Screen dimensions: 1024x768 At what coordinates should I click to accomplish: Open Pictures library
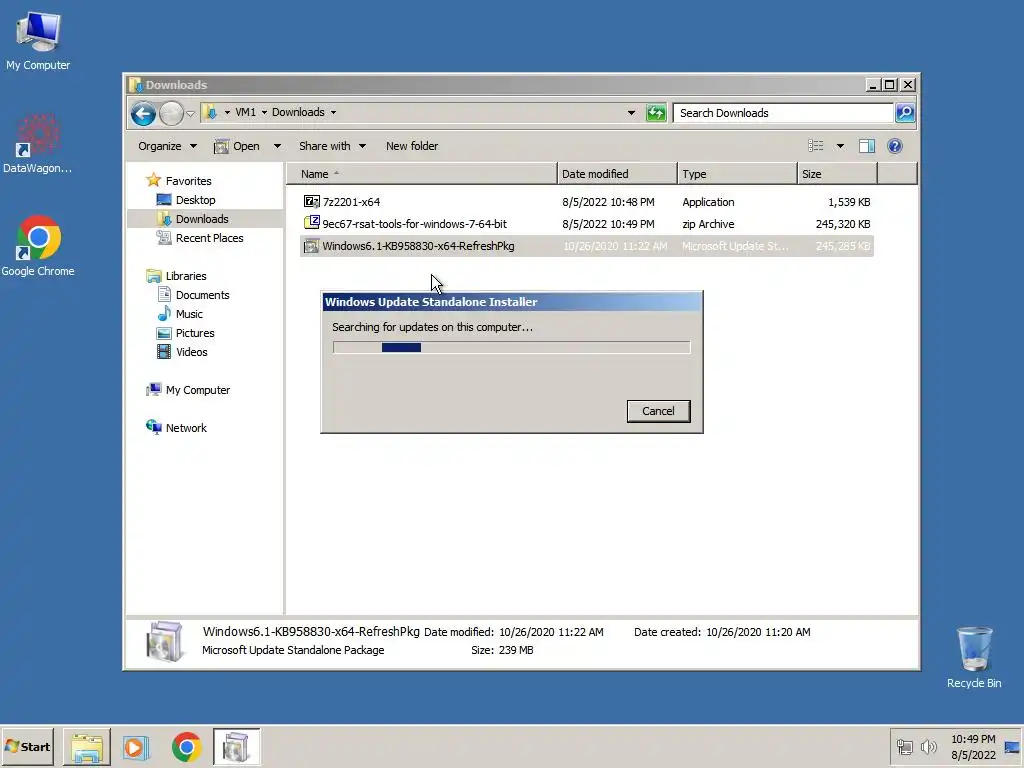[195, 333]
